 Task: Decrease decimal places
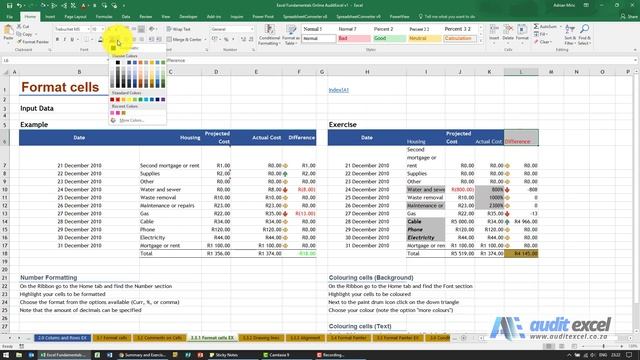pos(251,40)
